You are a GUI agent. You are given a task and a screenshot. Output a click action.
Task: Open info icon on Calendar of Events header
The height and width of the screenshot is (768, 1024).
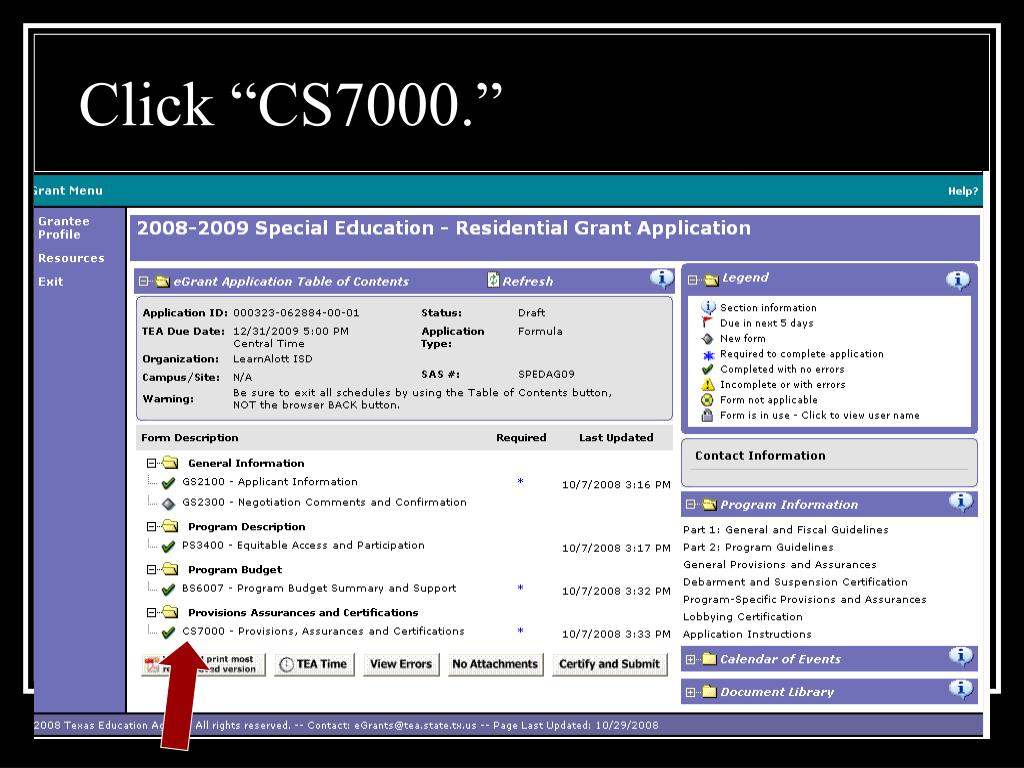pos(960,656)
